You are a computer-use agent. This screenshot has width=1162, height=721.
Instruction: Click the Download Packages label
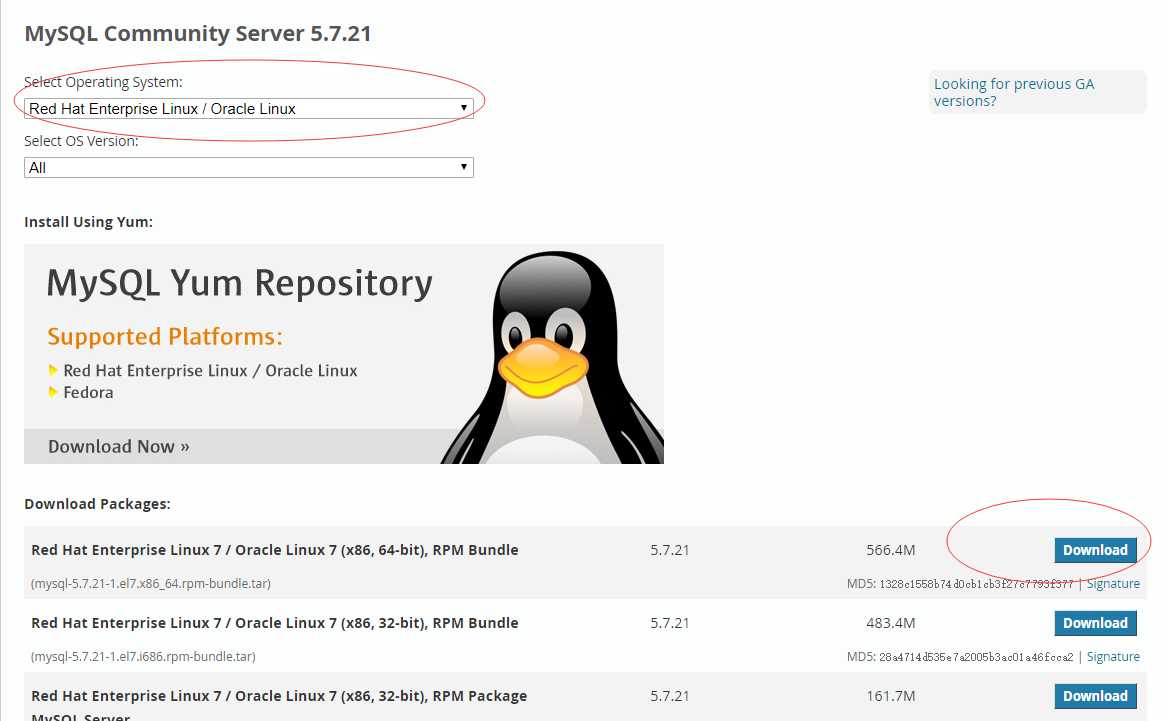click(97, 504)
